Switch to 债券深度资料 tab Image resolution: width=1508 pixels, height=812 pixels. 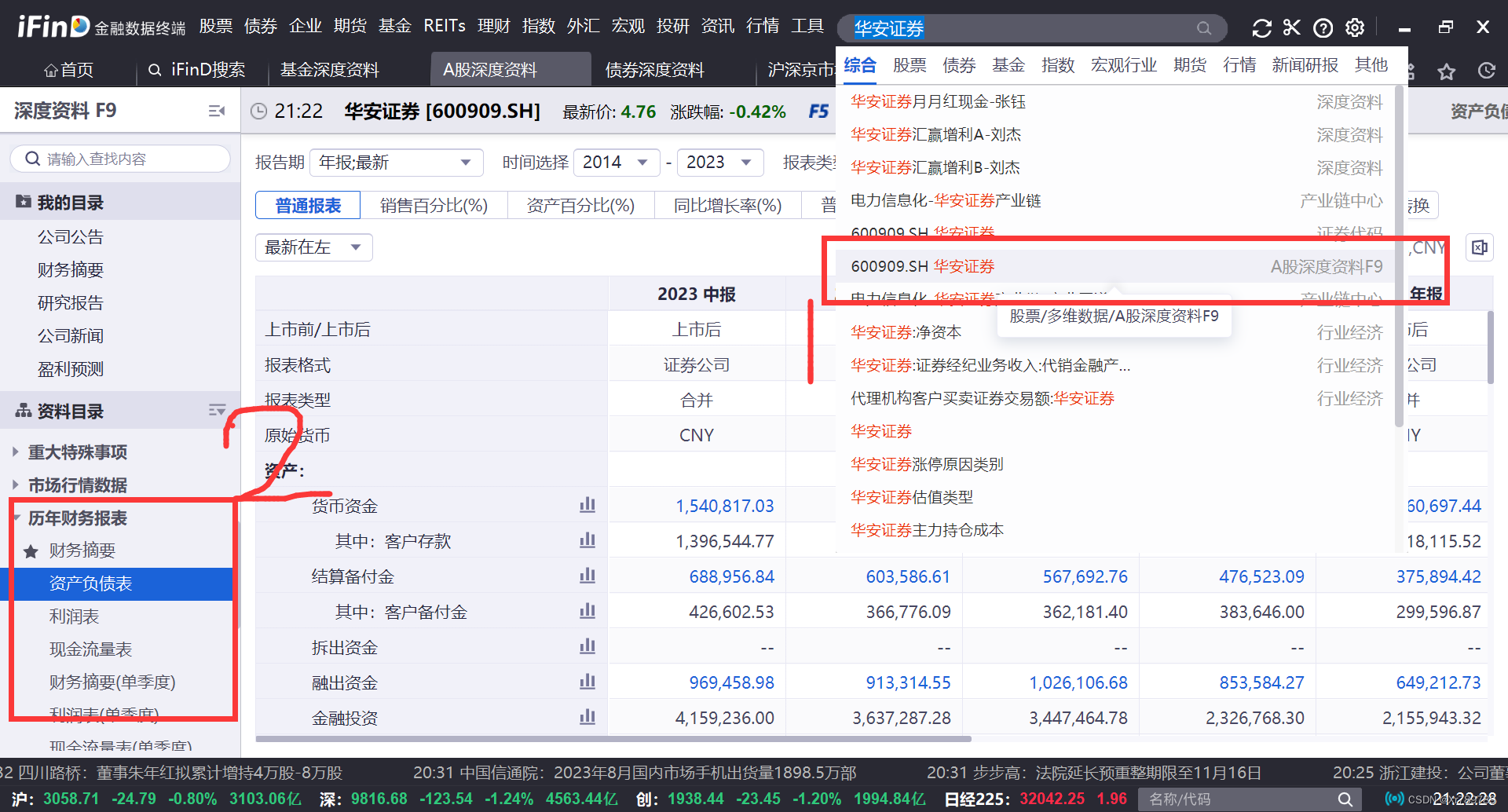pyautogui.click(x=655, y=70)
